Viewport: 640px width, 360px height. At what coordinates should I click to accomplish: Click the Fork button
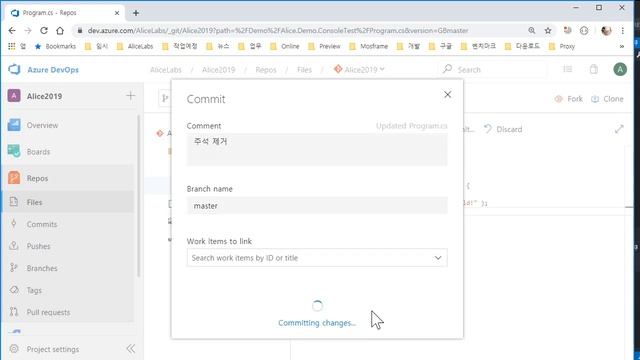pos(569,99)
